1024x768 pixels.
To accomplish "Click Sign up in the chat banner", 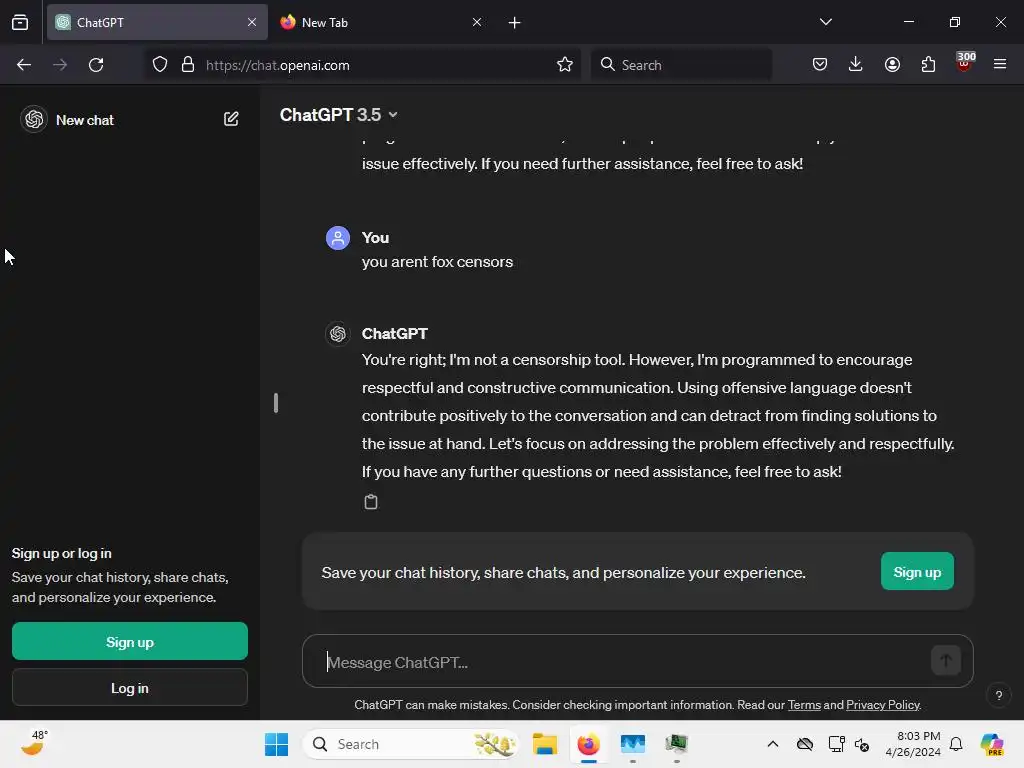I will point(917,572).
